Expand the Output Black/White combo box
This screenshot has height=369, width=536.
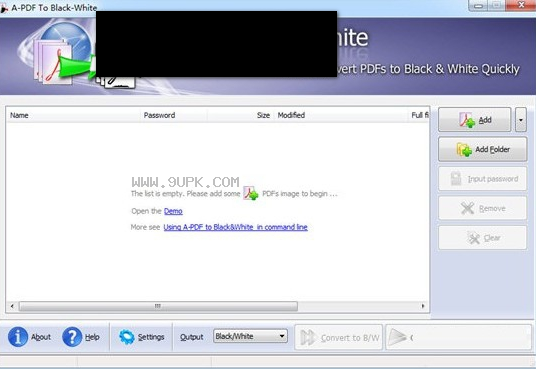click(x=250, y=336)
